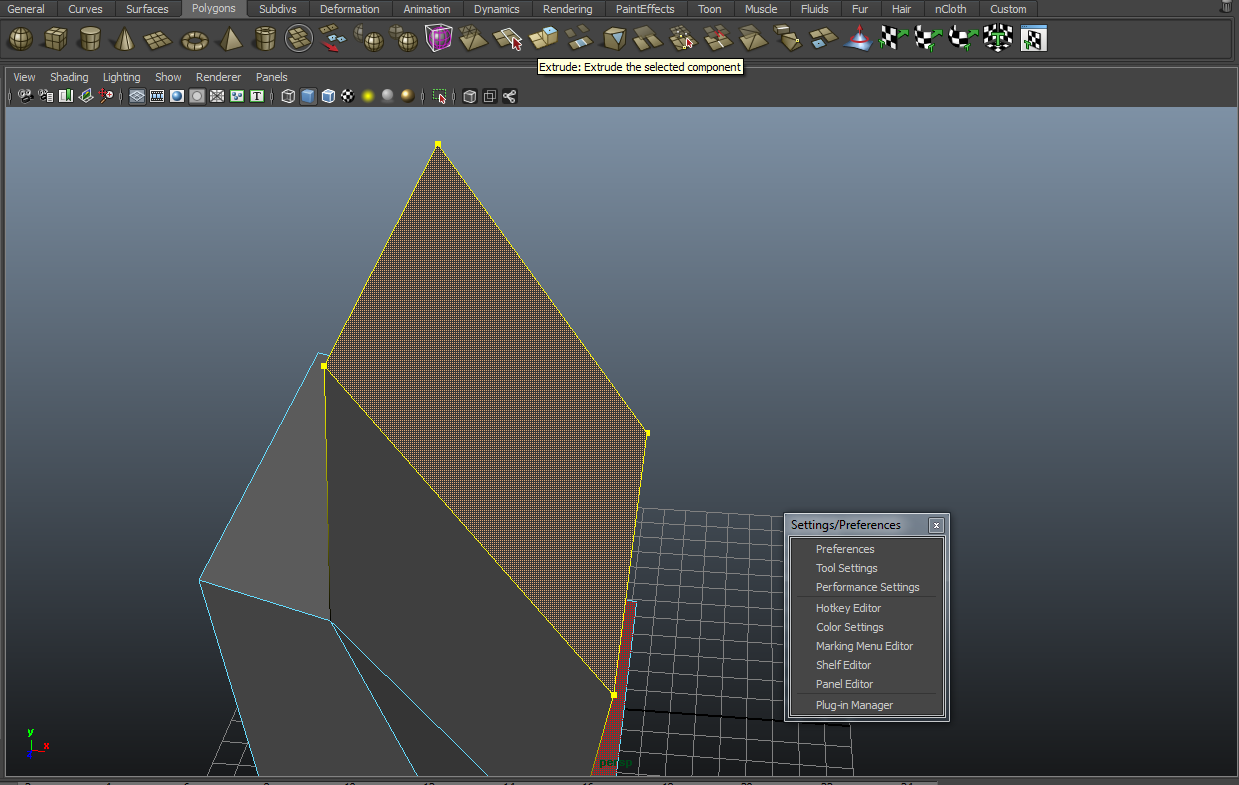
Task: Toggle the film gate display icon
Action: tap(156, 96)
